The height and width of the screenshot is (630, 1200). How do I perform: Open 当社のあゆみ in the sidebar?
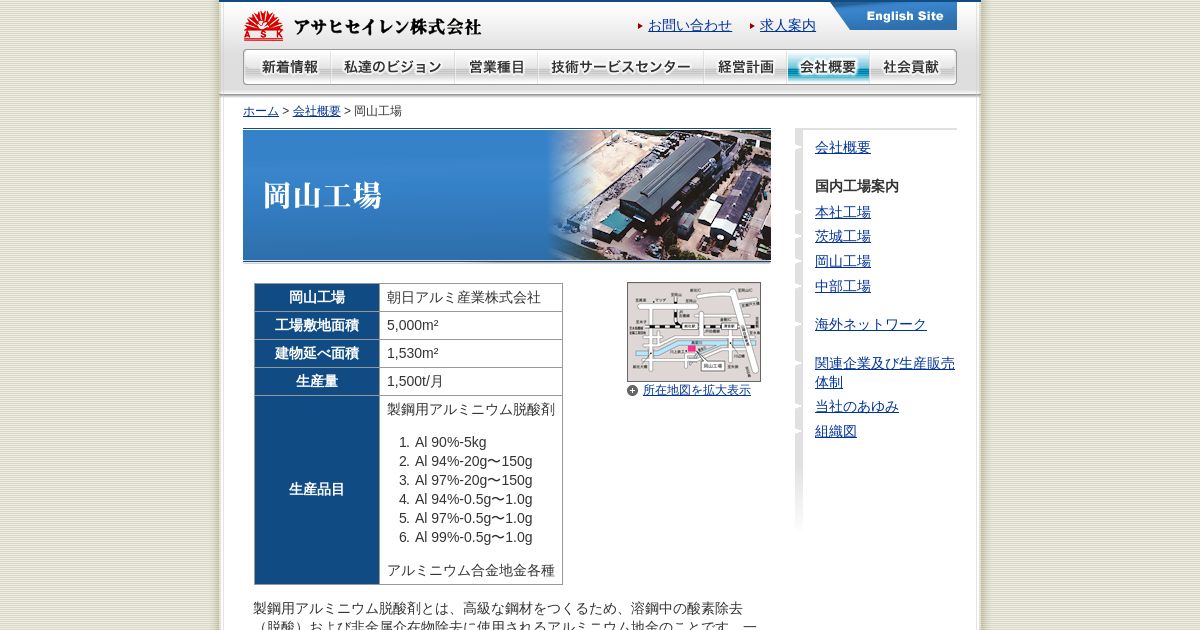857,406
